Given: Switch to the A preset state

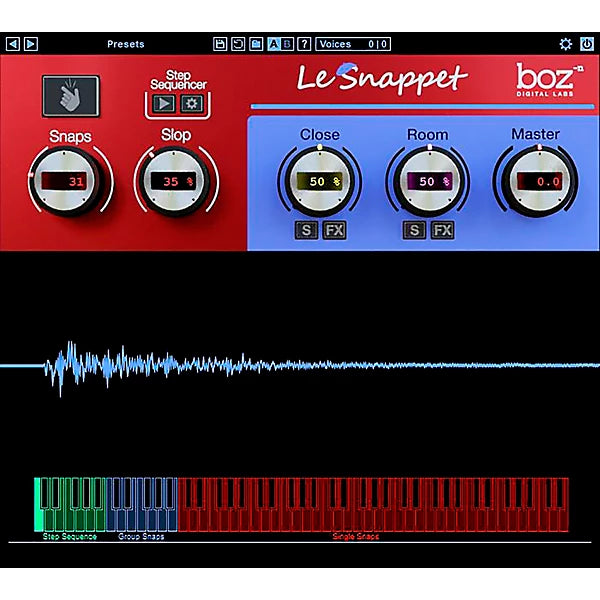Looking at the screenshot, I should (273, 44).
